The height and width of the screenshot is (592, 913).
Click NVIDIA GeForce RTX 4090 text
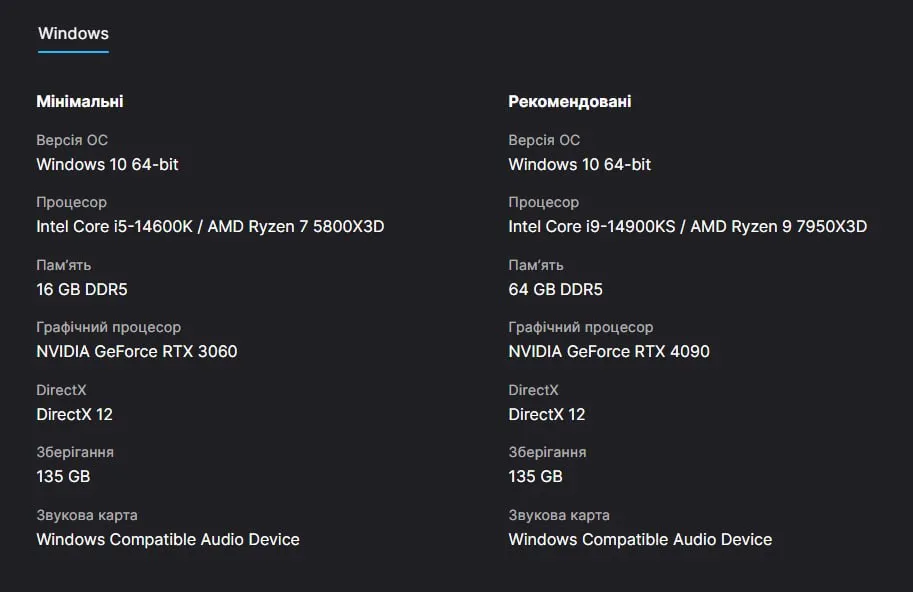(x=609, y=352)
